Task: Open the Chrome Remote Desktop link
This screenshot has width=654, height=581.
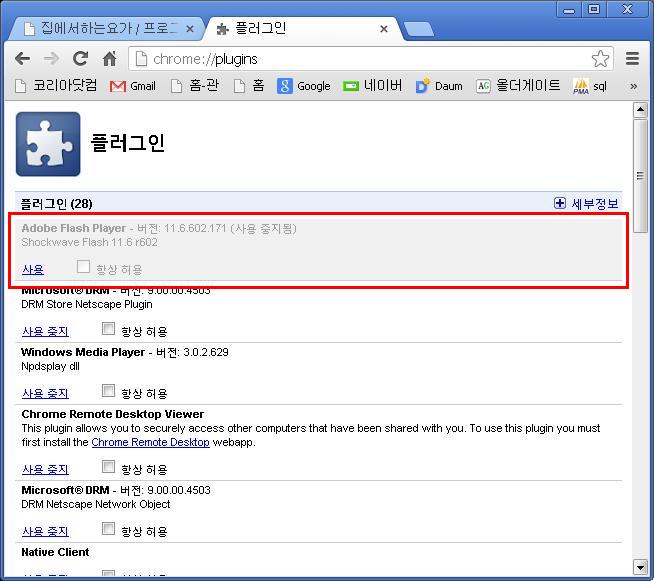Action: 151,442
